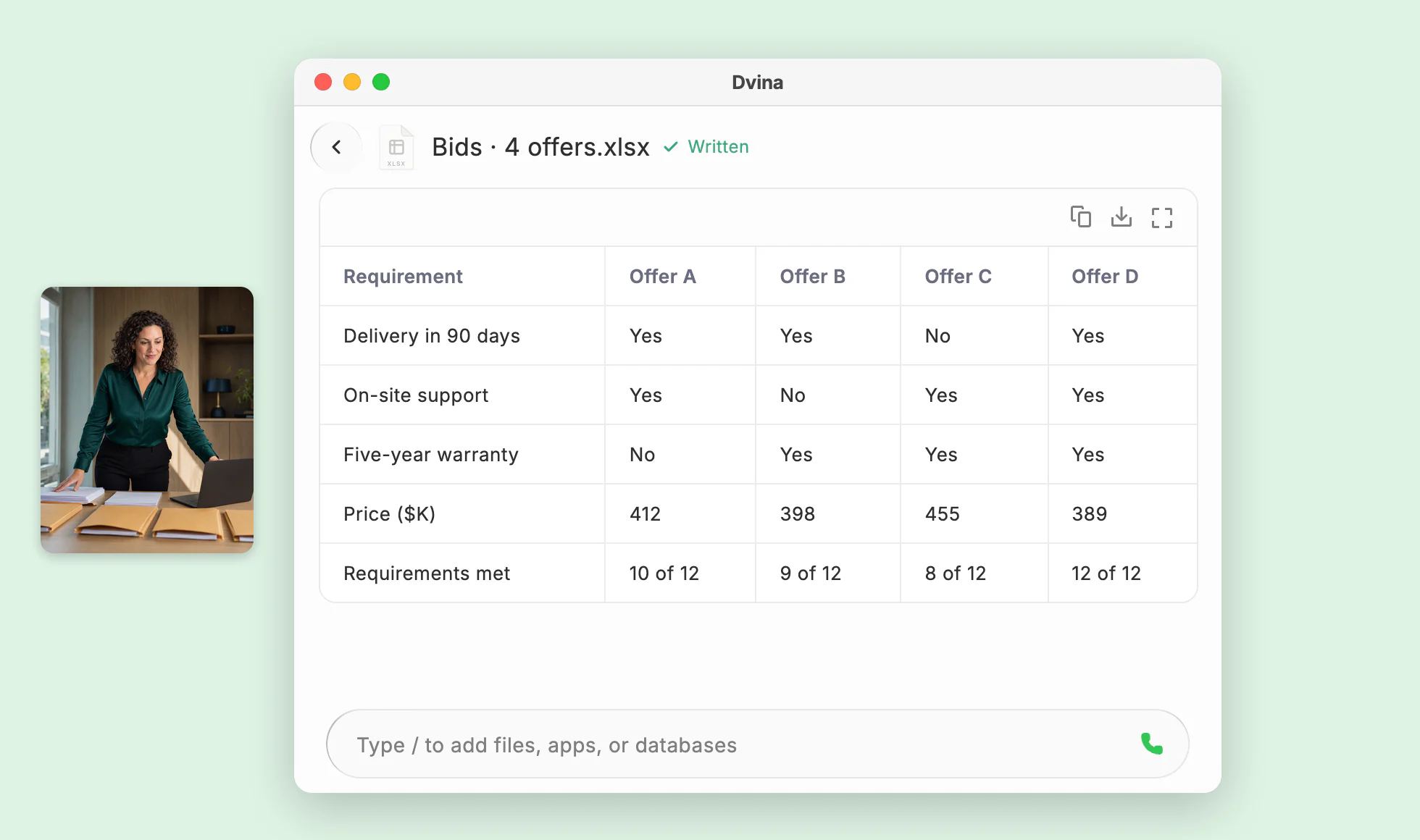Open the XLSX file icon

coord(396,148)
